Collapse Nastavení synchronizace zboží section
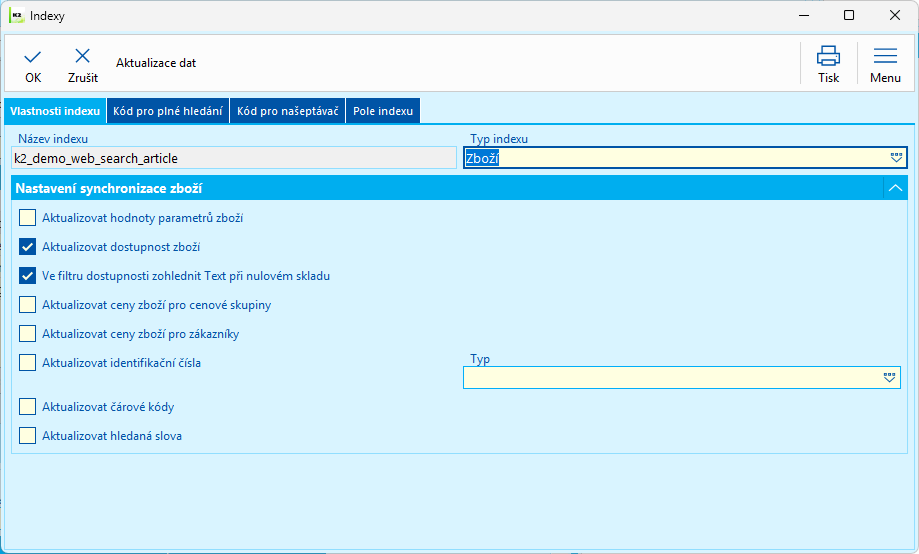This screenshot has height=554, width=919. [895, 188]
